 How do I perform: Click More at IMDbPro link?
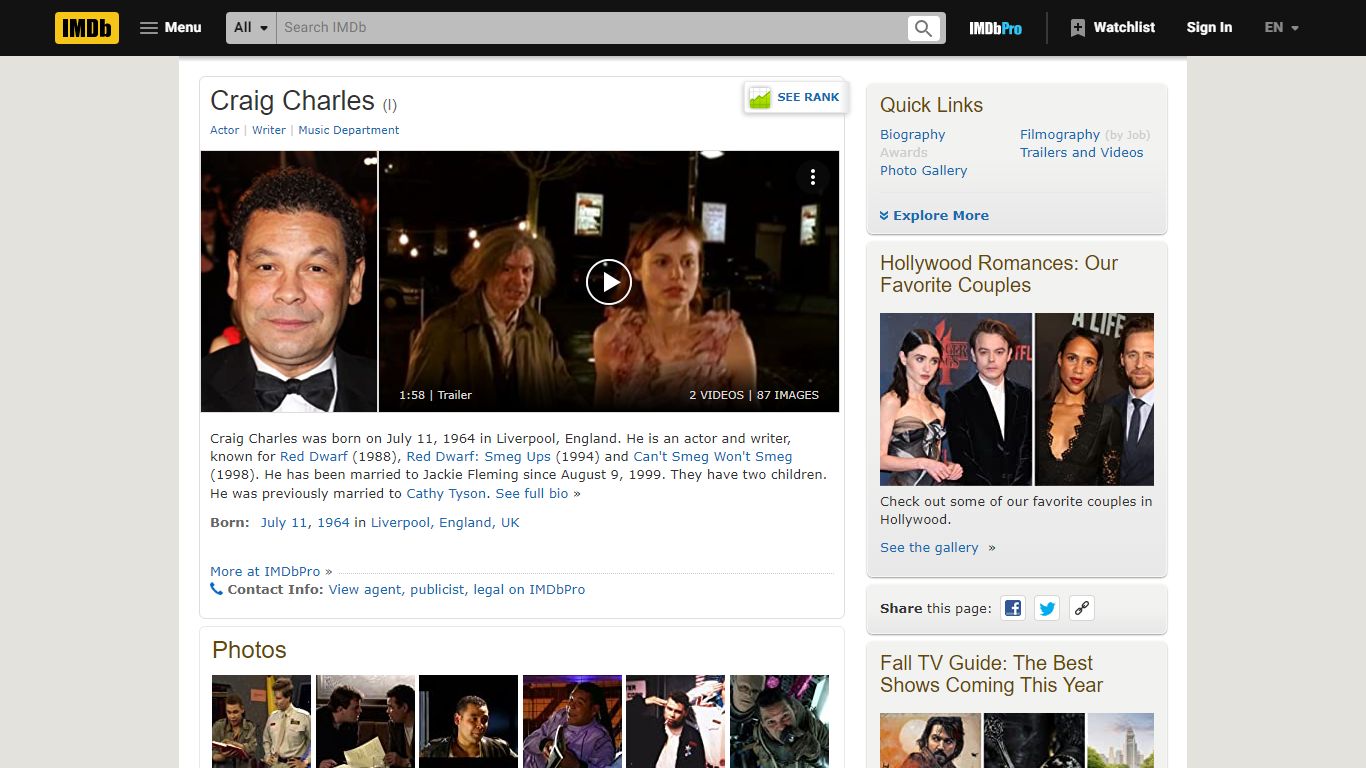(x=265, y=571)
